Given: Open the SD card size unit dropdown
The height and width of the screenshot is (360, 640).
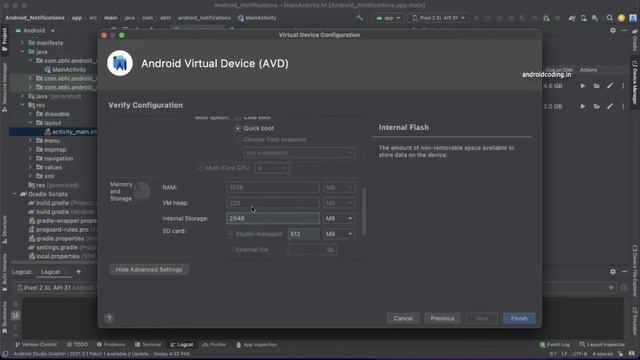Looking at the screenshot, I should (x=339, y=234).
